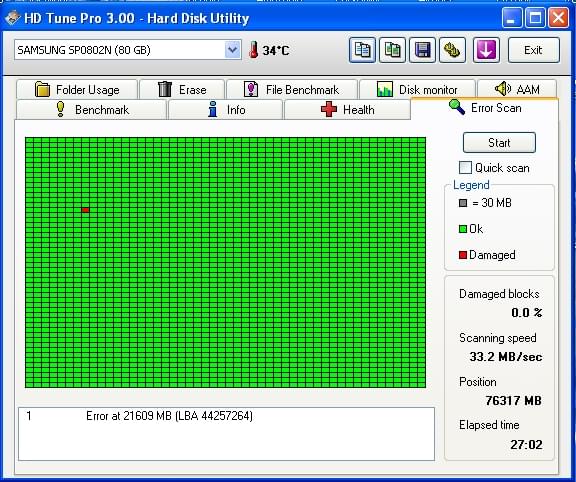The width and height of the screenshot is (576, 482).
Task: Start the error scan
Action: pos(499,143)
